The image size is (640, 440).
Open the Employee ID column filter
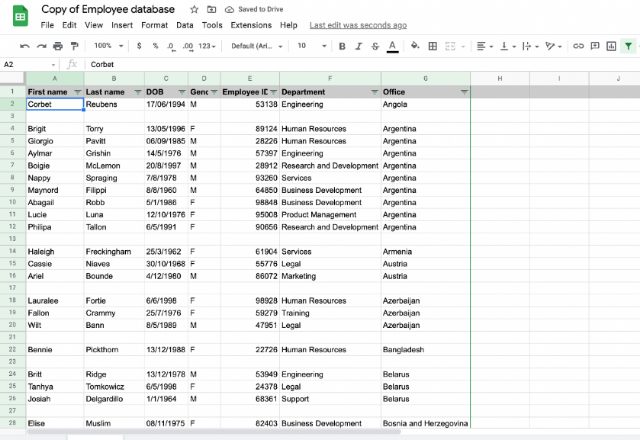(x=273, y=92)
